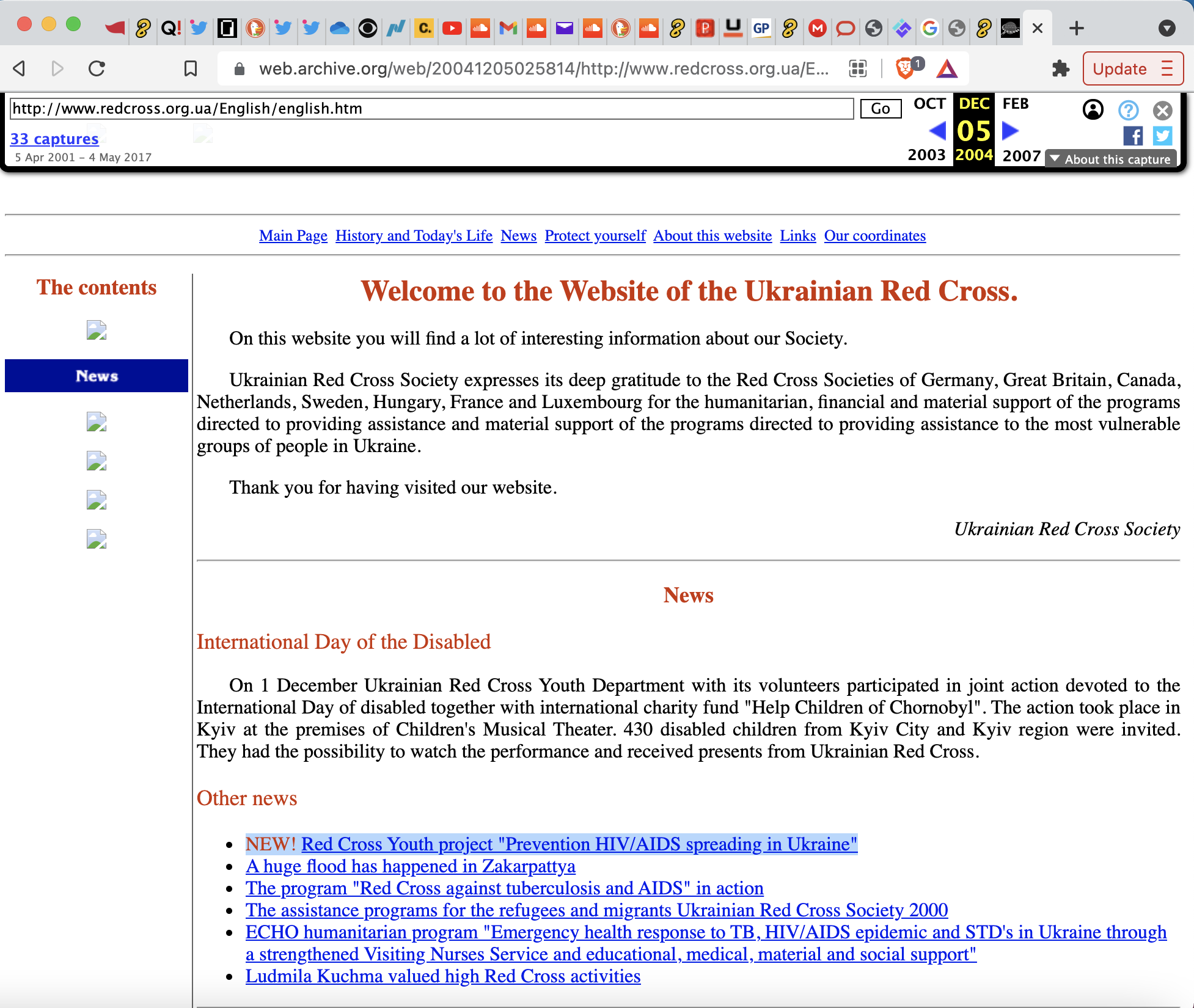The image size is (1194, 1008).
Task: Go back with the browser back arrow
Action: point(20,68)
